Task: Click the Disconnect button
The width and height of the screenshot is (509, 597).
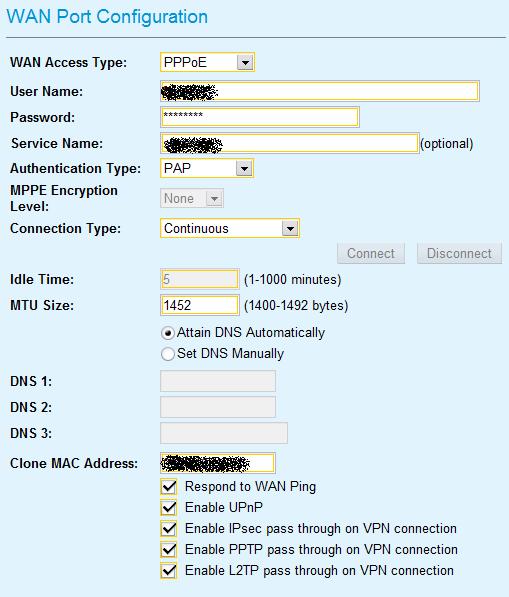Action: click(x=459, y=253)
